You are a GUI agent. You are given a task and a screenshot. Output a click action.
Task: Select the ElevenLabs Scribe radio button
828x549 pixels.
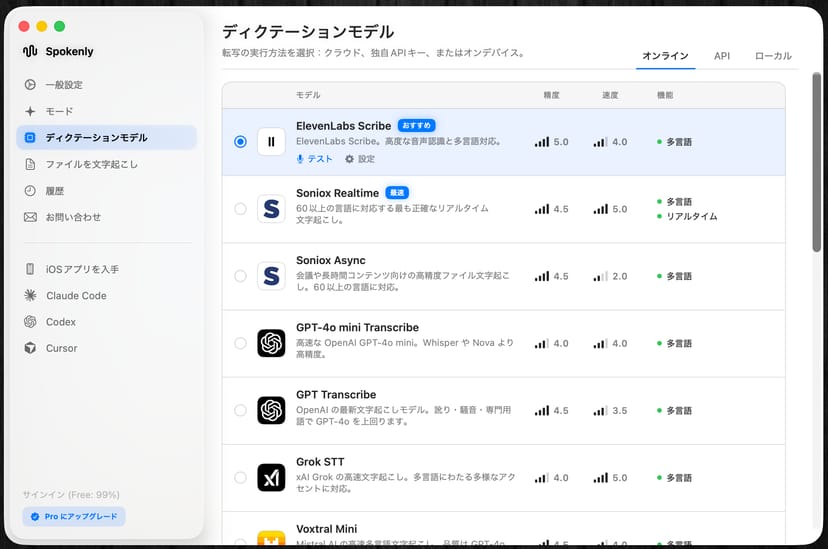pyautogui.click(x=240, y=141)
